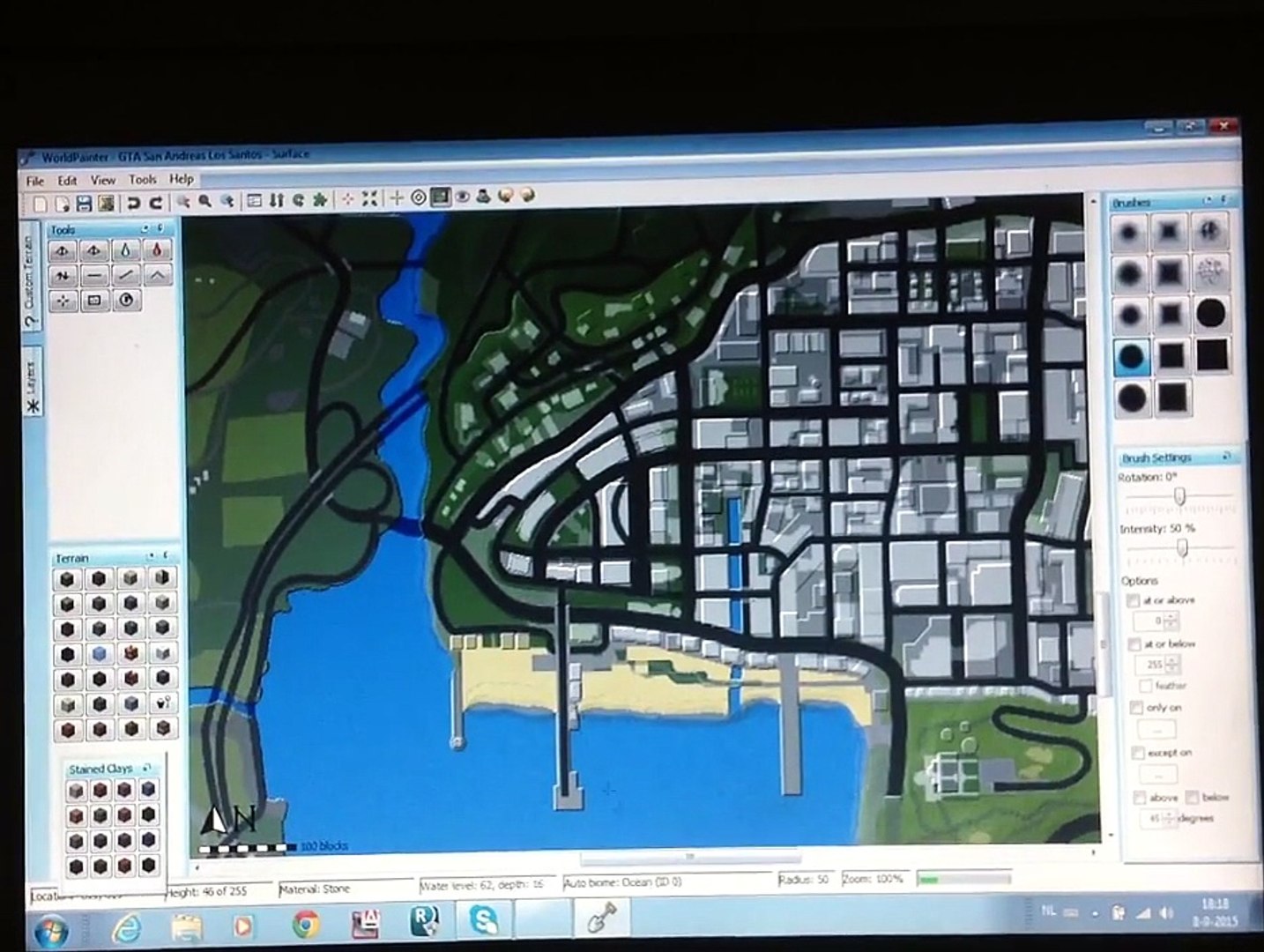Open the 'except on' selection button
Screen dimensions: 1264x952
[x=1158, y=775]
